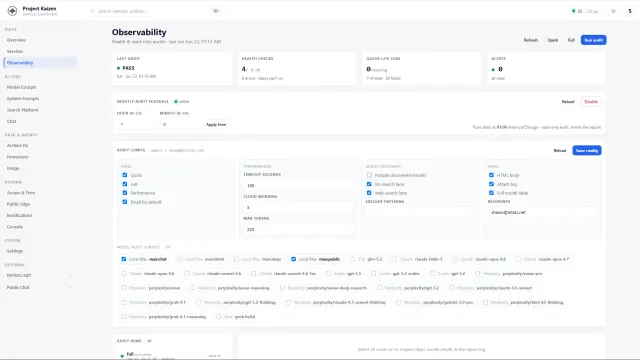
Task: Check the perplexity/sonar-deep-research model checkbox
Action: point(282,288)
